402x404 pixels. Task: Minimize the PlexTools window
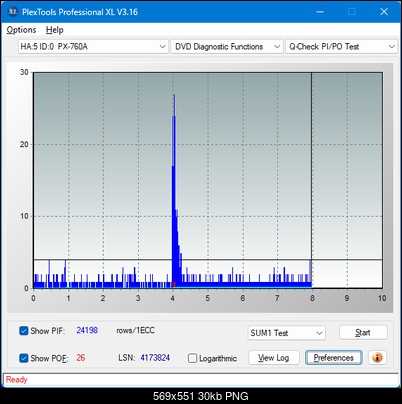pos(320,12)
